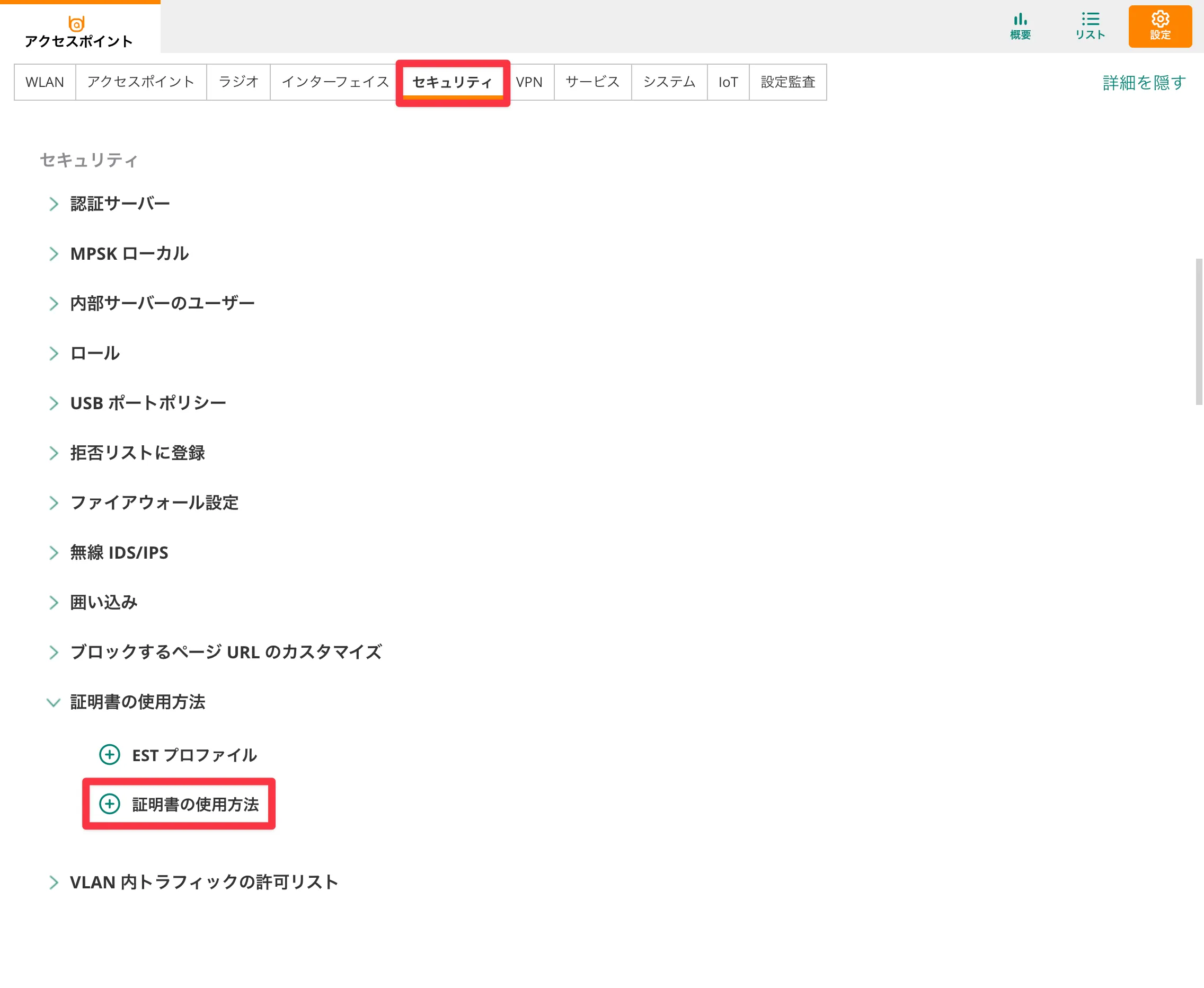
Task: Open the 設定監査 tab
Action: (787, 82)
